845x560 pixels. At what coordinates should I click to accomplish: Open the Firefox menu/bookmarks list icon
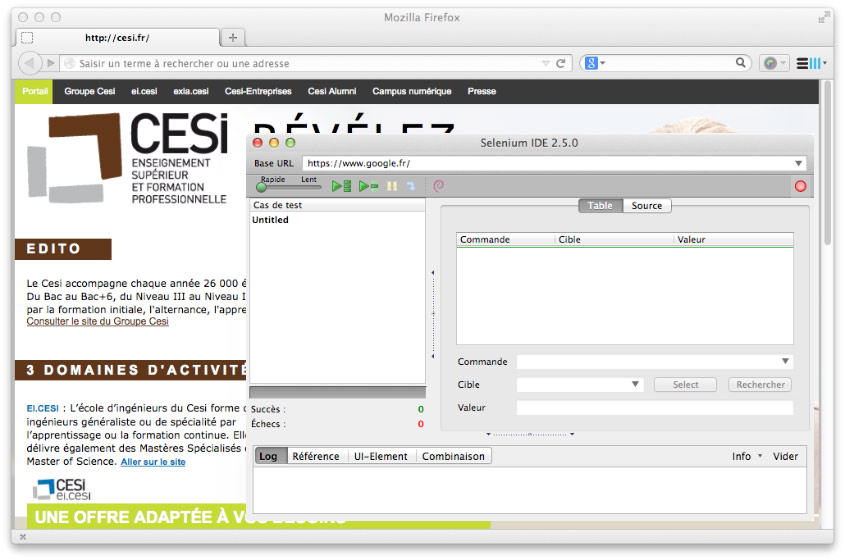pyautogui.click(x=811, y=63)
